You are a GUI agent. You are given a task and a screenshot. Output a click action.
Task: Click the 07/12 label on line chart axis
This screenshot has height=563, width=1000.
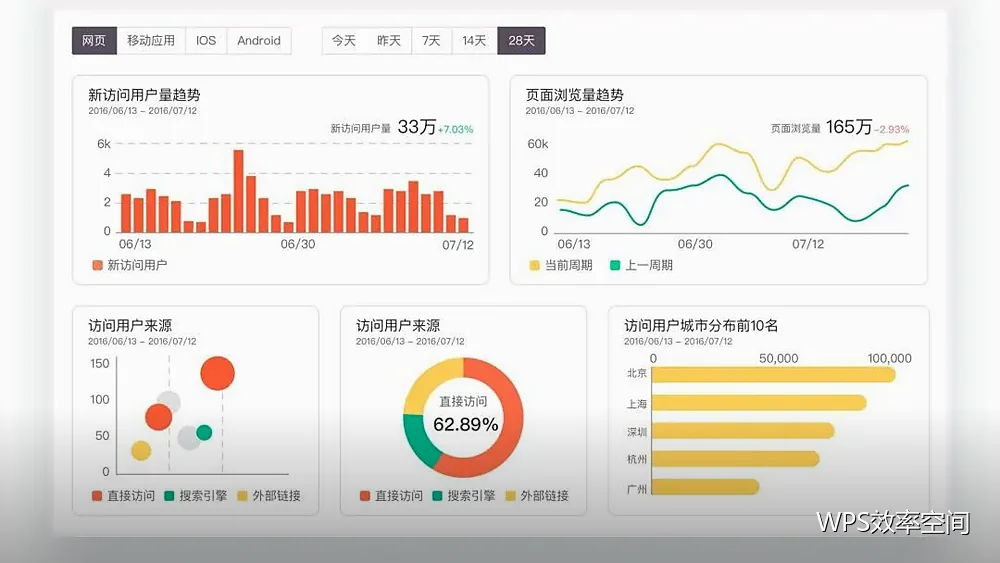808,244
